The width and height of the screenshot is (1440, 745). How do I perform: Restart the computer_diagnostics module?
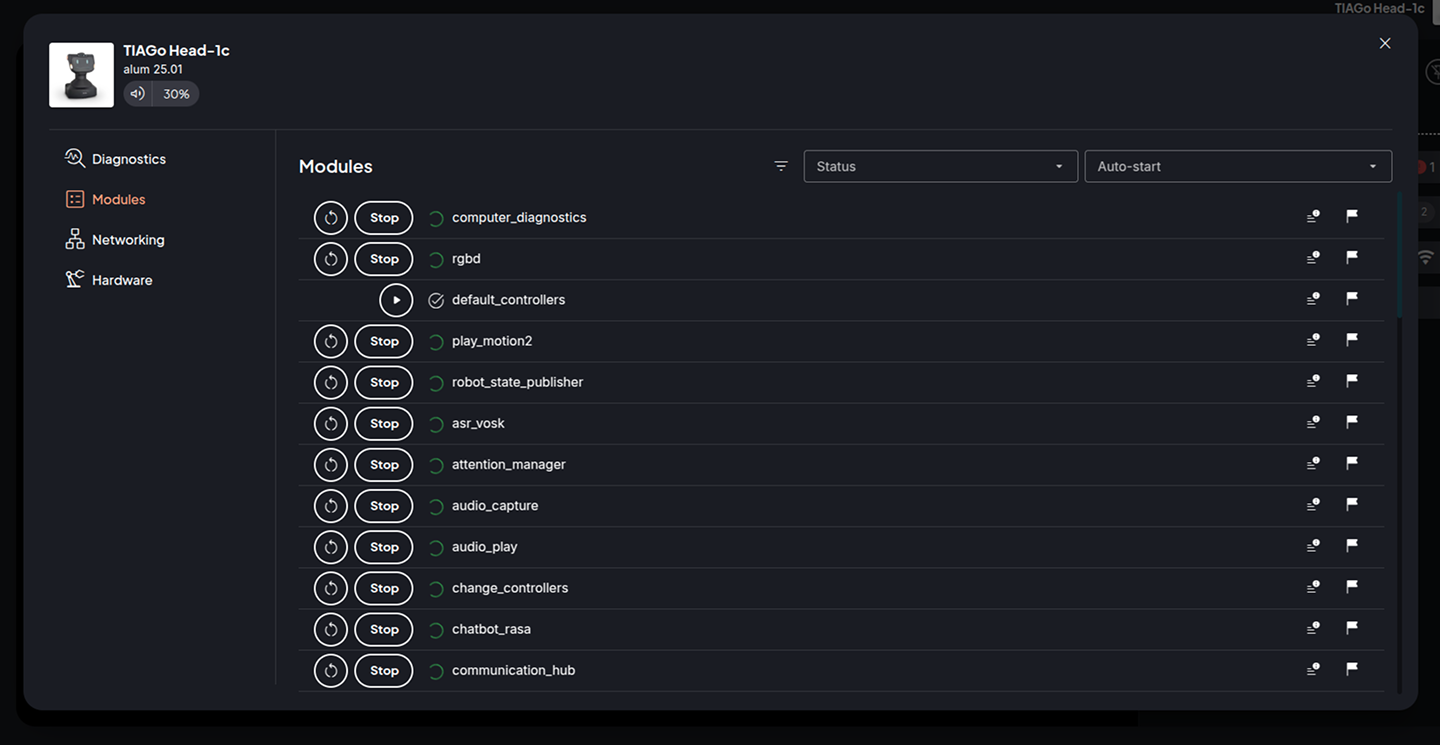(x=331, y=218)
